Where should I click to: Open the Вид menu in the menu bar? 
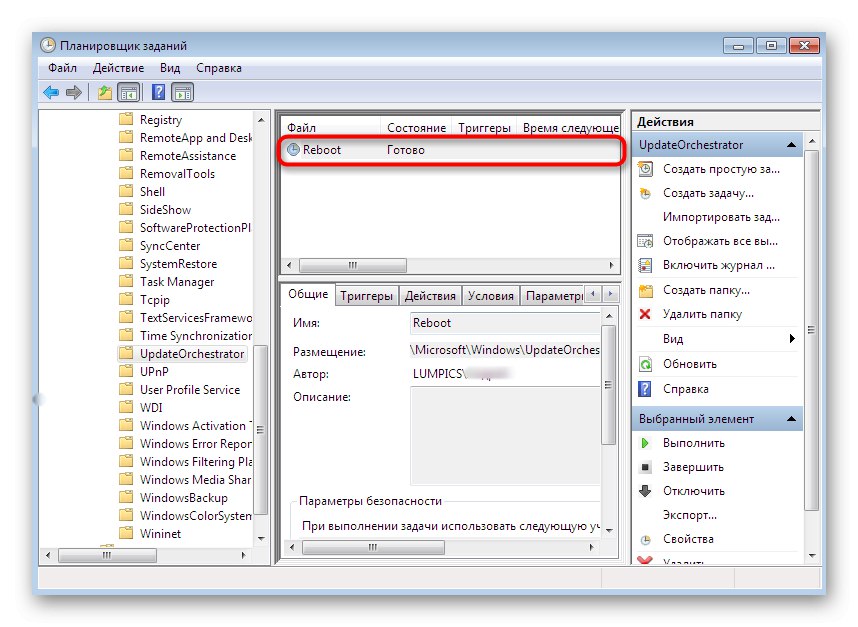click(170, 68)
